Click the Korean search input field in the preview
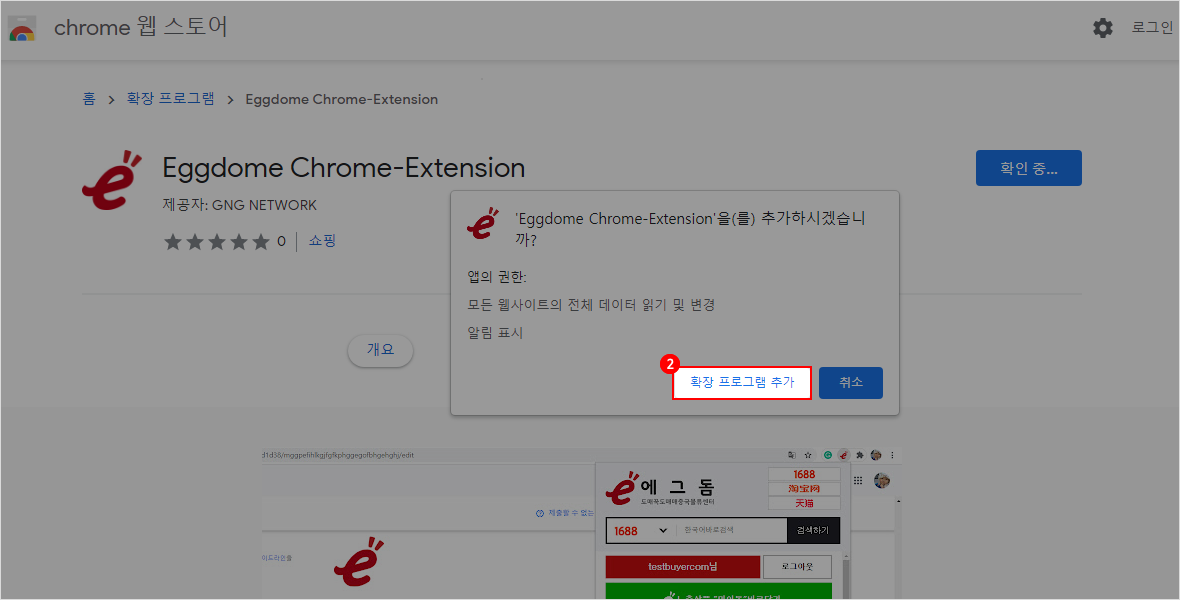Screen dimensions: 1180x600 730,531
